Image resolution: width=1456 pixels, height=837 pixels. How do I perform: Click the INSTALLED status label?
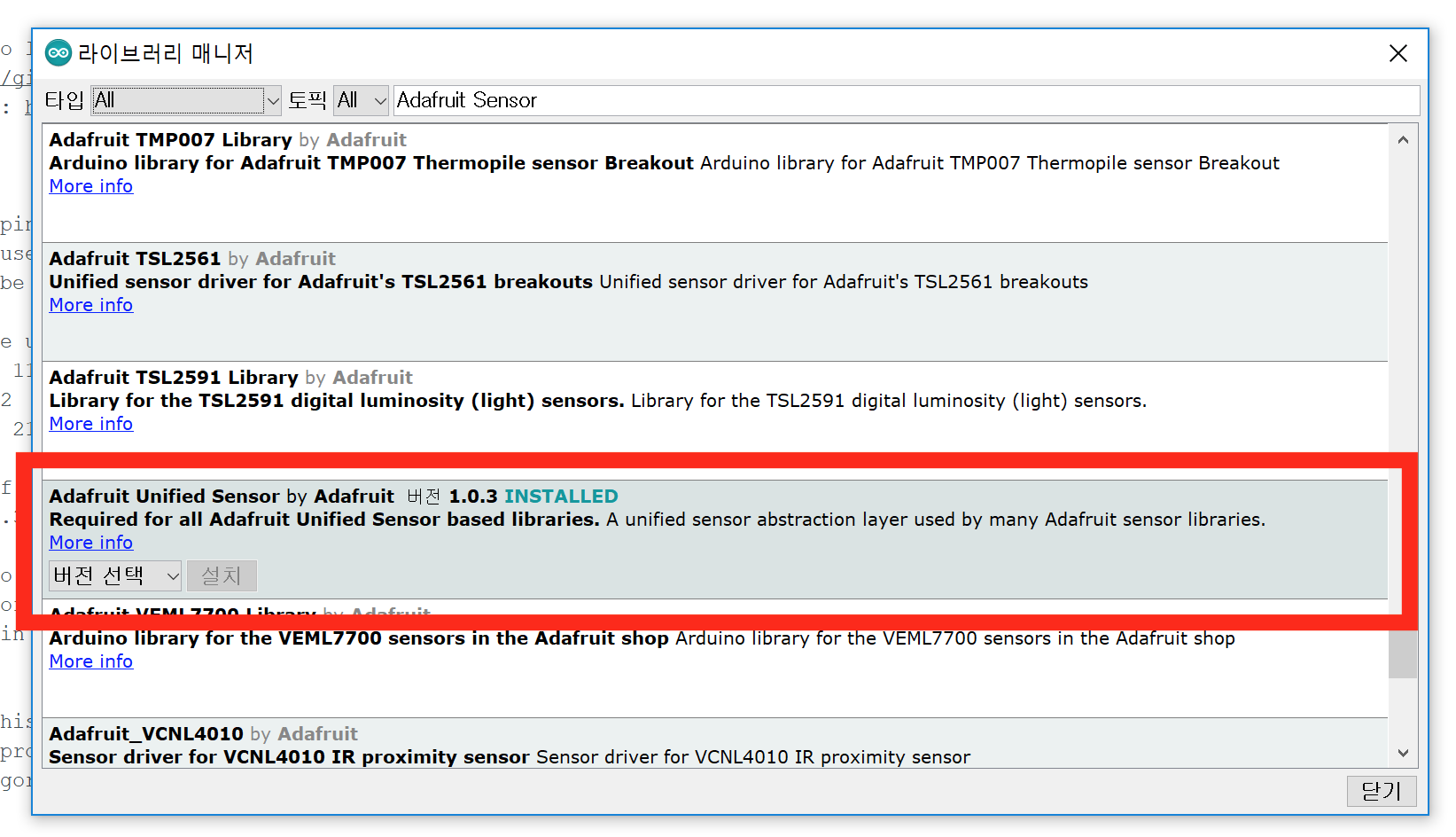(x=561, y=497)
